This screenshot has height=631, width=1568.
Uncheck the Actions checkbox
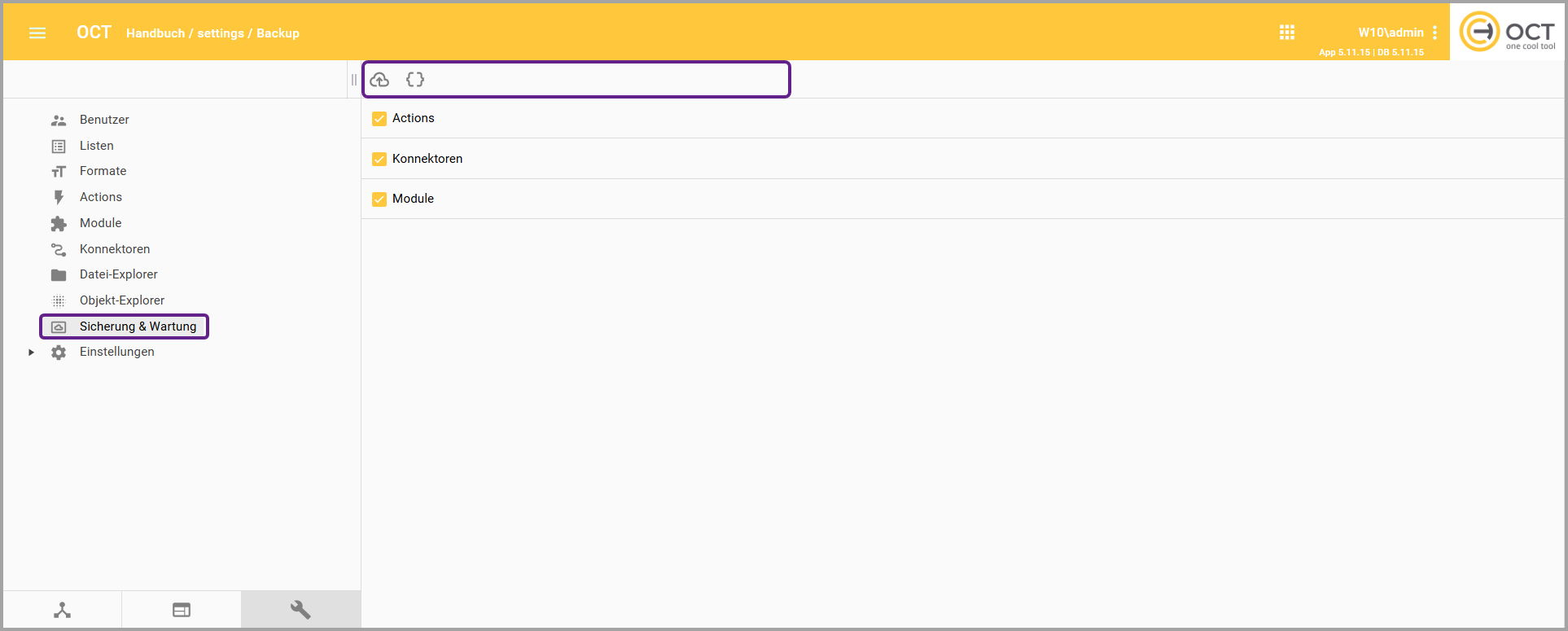click(x=379, y=119)
